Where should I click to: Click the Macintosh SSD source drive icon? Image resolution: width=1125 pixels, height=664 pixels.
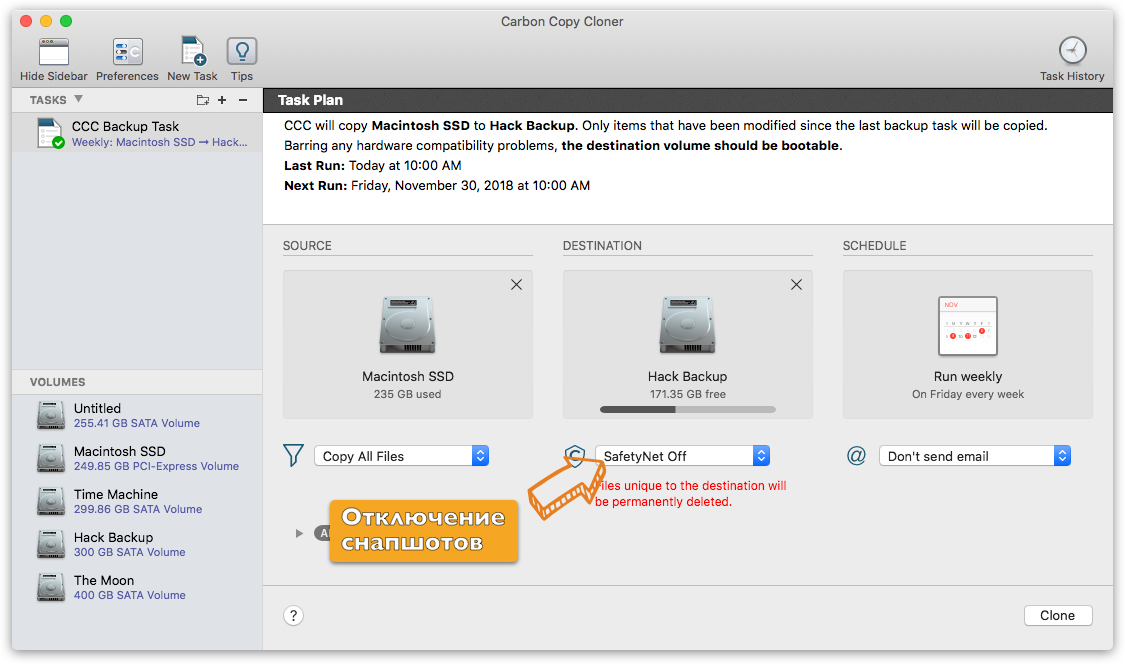pos(408,324)
